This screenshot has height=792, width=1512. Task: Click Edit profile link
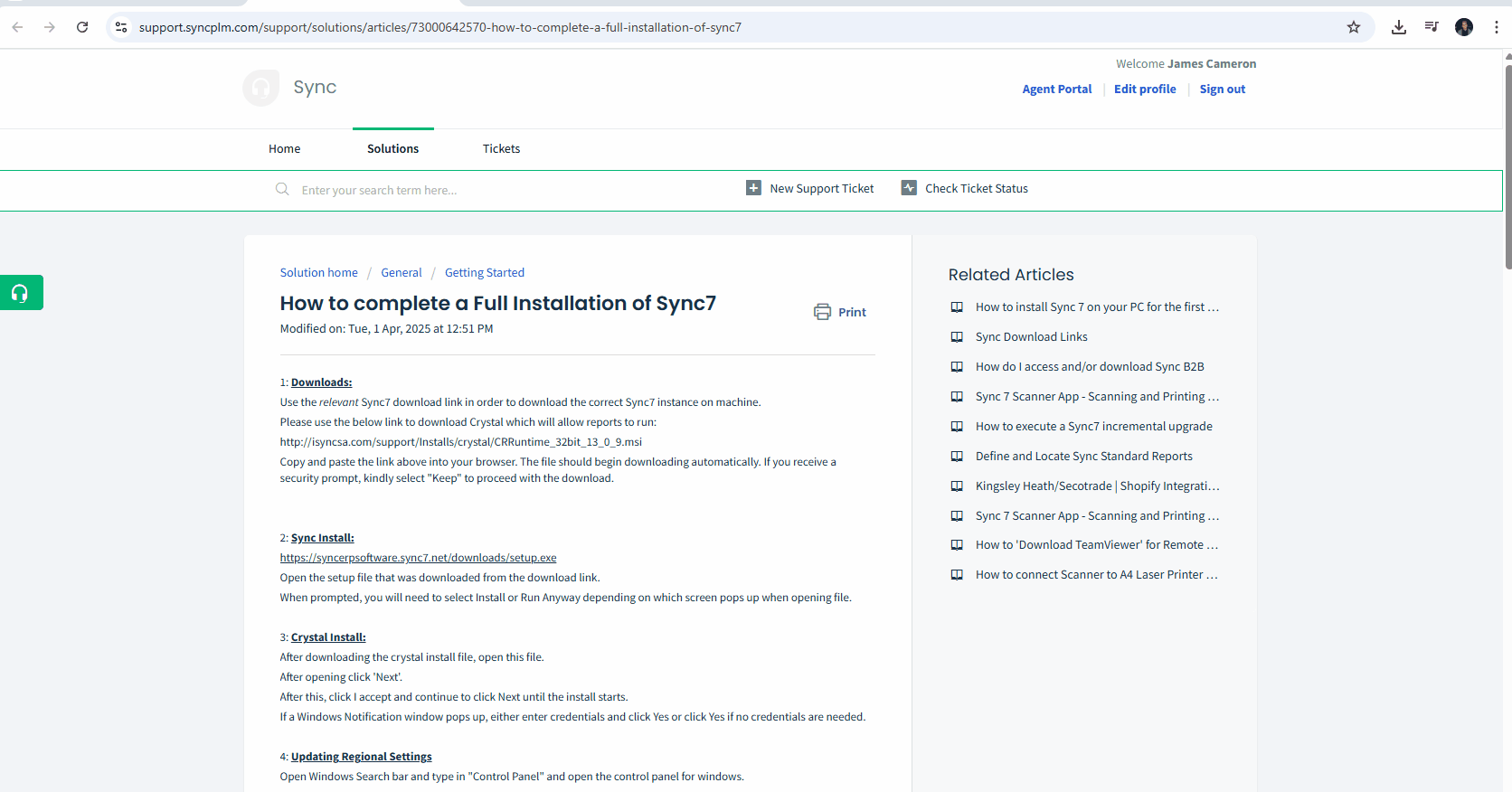1145,90
